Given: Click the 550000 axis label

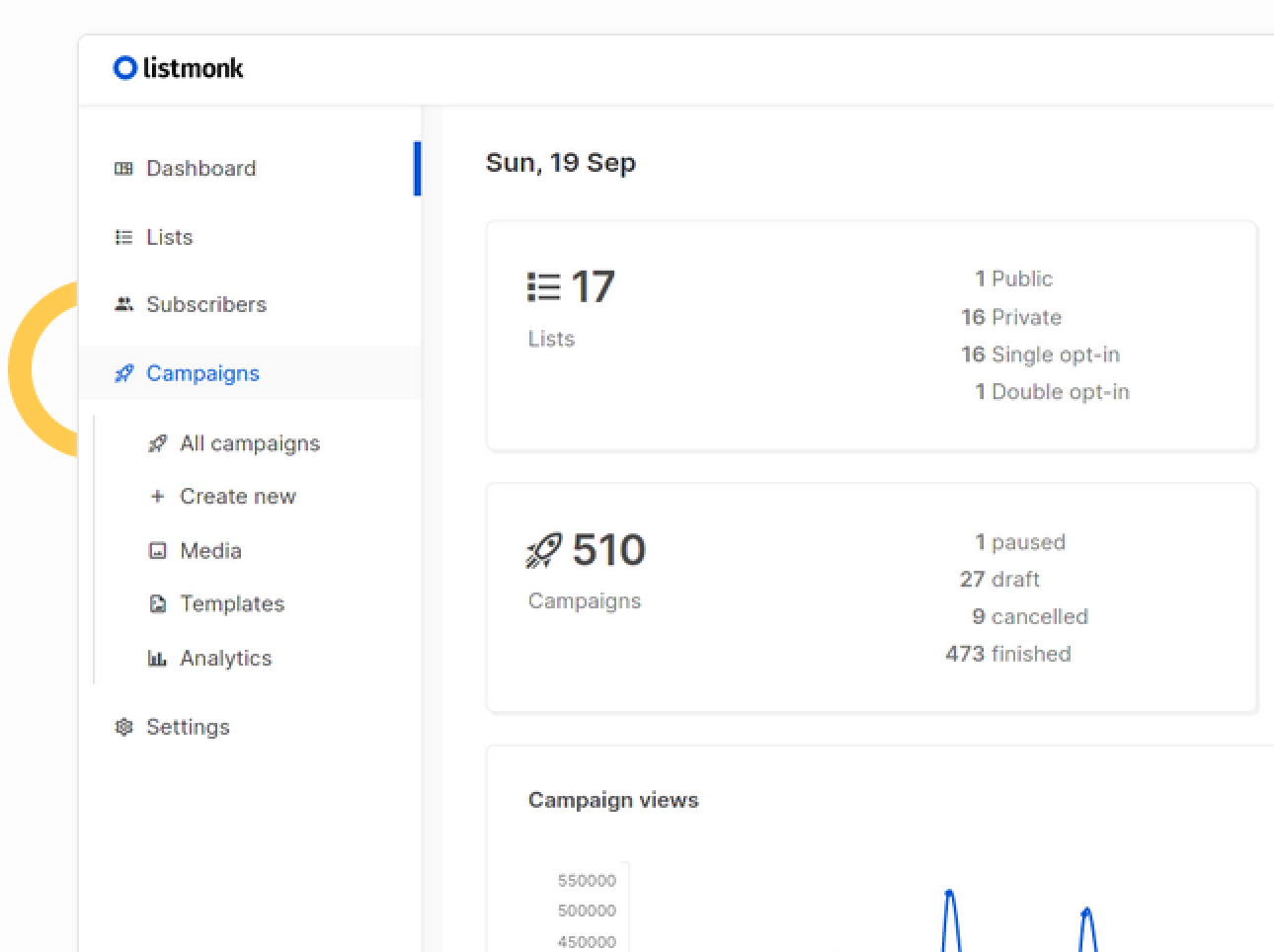Looking at the screenshot, I should point(587,880).
